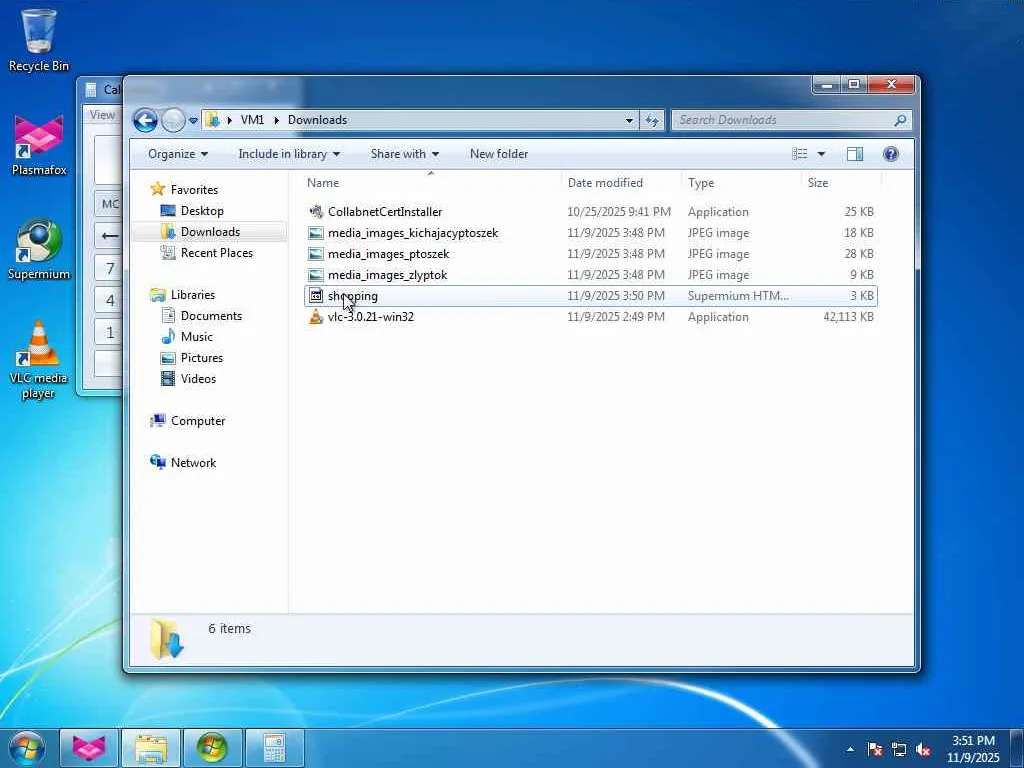The image size is (1024, 768).
Task: Open the network tray icon
Action: click(x=899, y=749)
